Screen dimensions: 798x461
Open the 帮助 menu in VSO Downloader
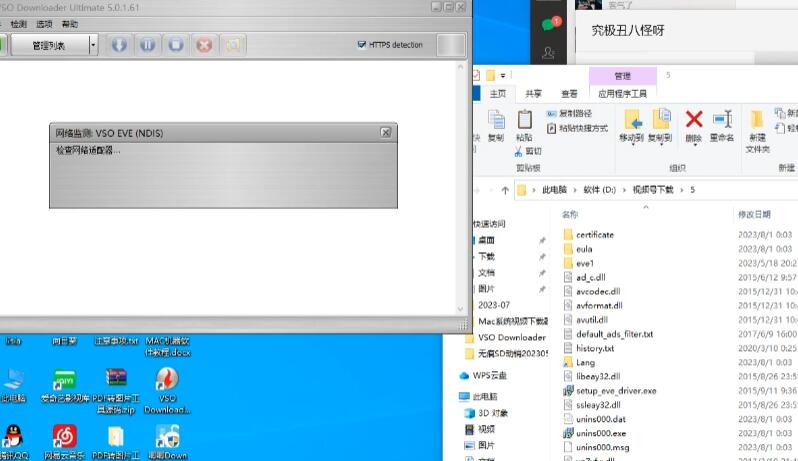tap(70, 24)
